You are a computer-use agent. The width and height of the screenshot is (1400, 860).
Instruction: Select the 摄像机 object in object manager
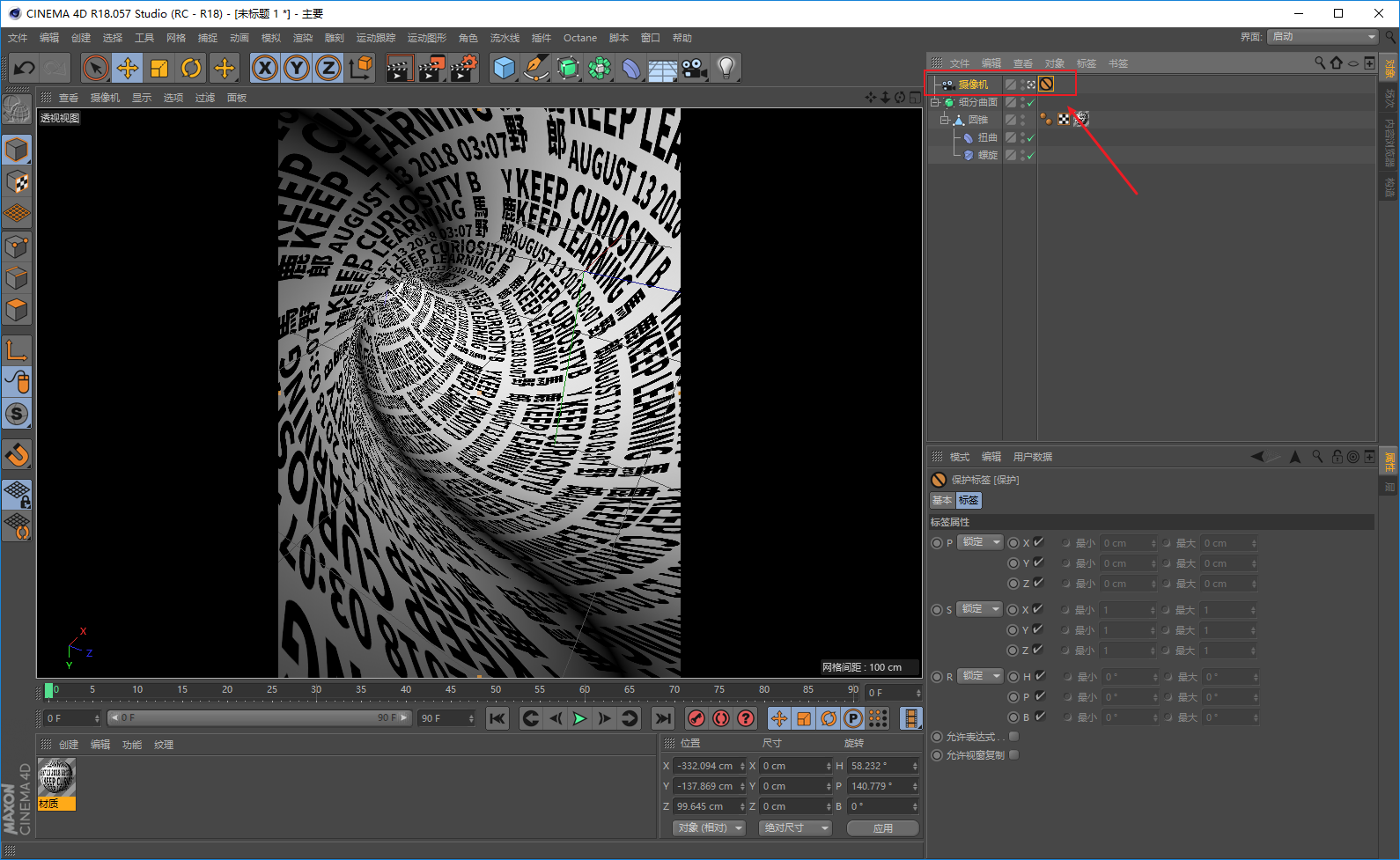[x=973, y=85]
